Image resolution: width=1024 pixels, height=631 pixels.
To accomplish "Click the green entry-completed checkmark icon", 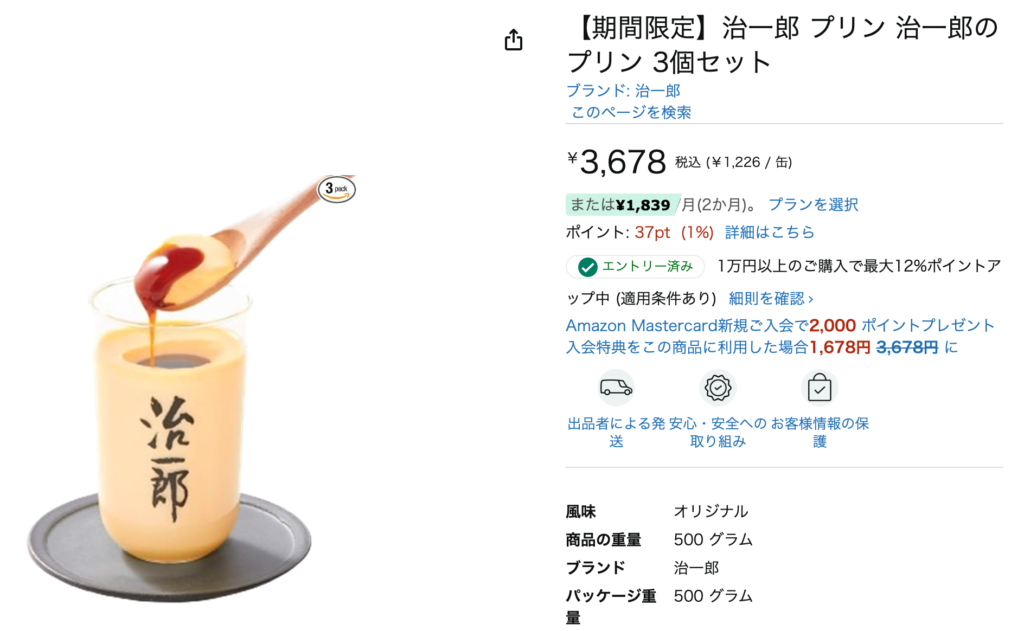I will click(587, 267).
